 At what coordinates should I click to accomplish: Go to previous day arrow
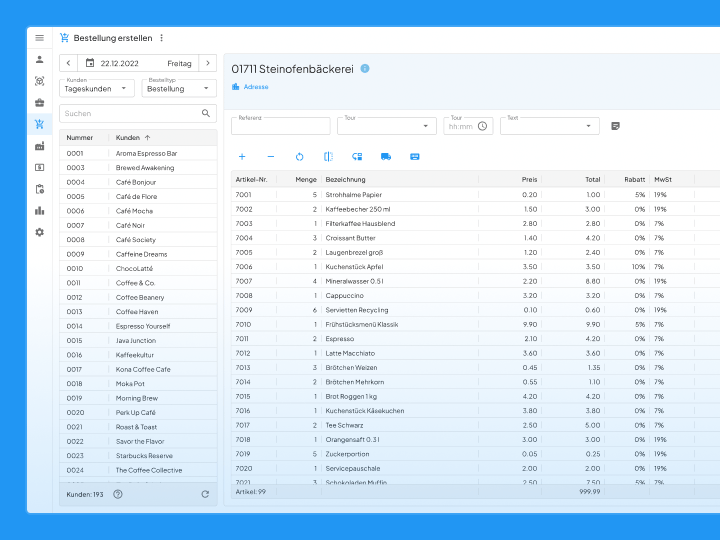pos(68,63)
